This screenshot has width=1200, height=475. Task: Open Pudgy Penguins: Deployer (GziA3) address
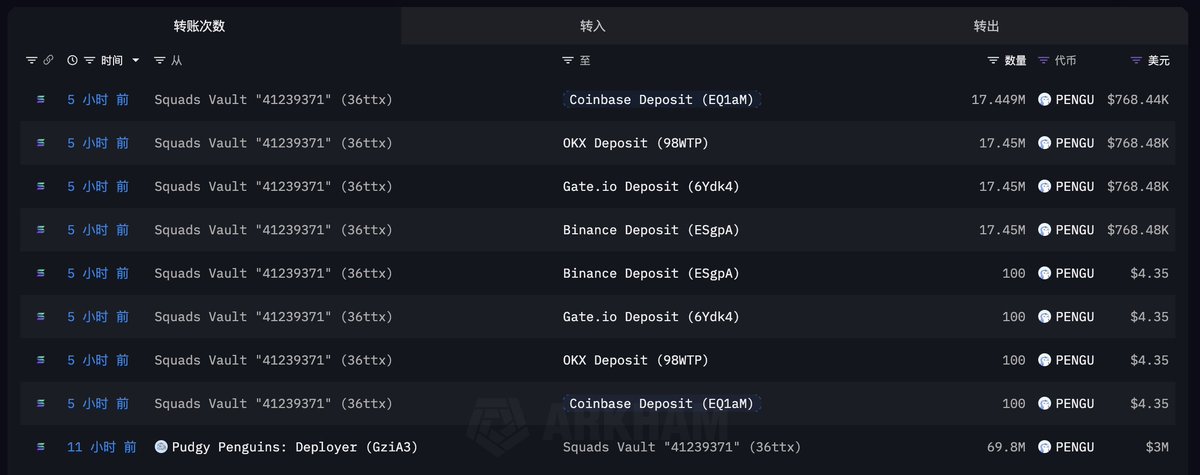pos(295,447)
